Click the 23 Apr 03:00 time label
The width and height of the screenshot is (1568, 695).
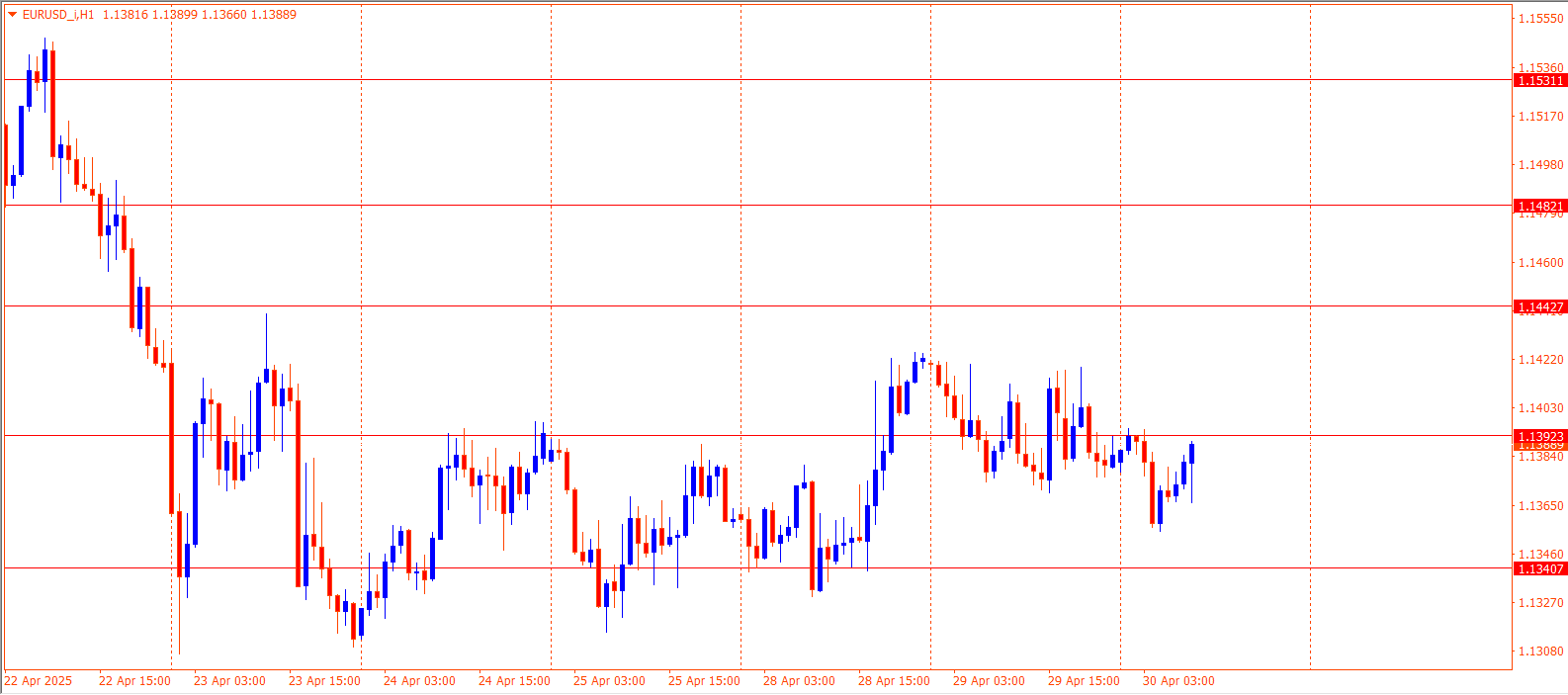pyautogui.click(x=229, y=681)
